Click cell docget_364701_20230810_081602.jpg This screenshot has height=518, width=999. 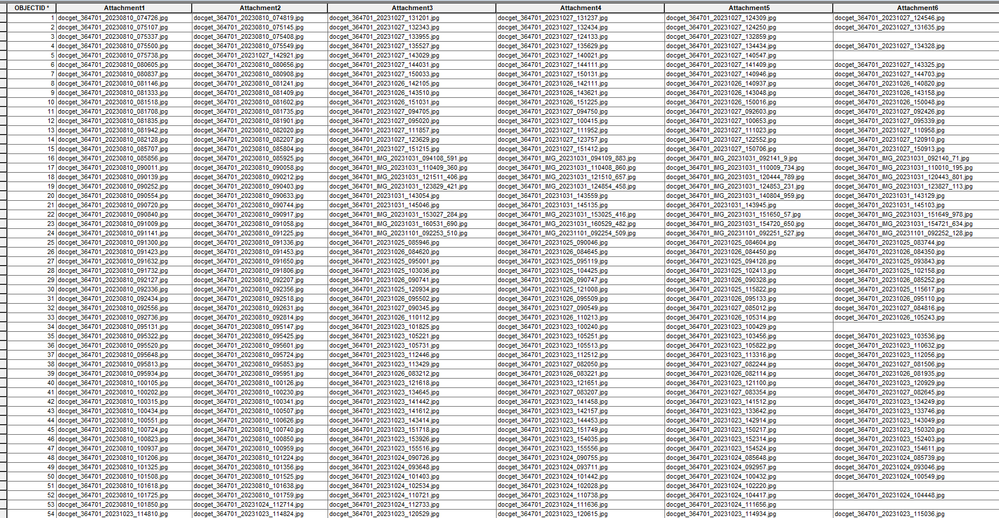260,102
